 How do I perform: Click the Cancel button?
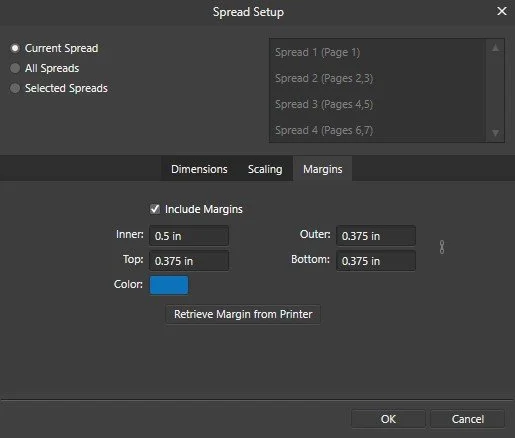(467, 419)
